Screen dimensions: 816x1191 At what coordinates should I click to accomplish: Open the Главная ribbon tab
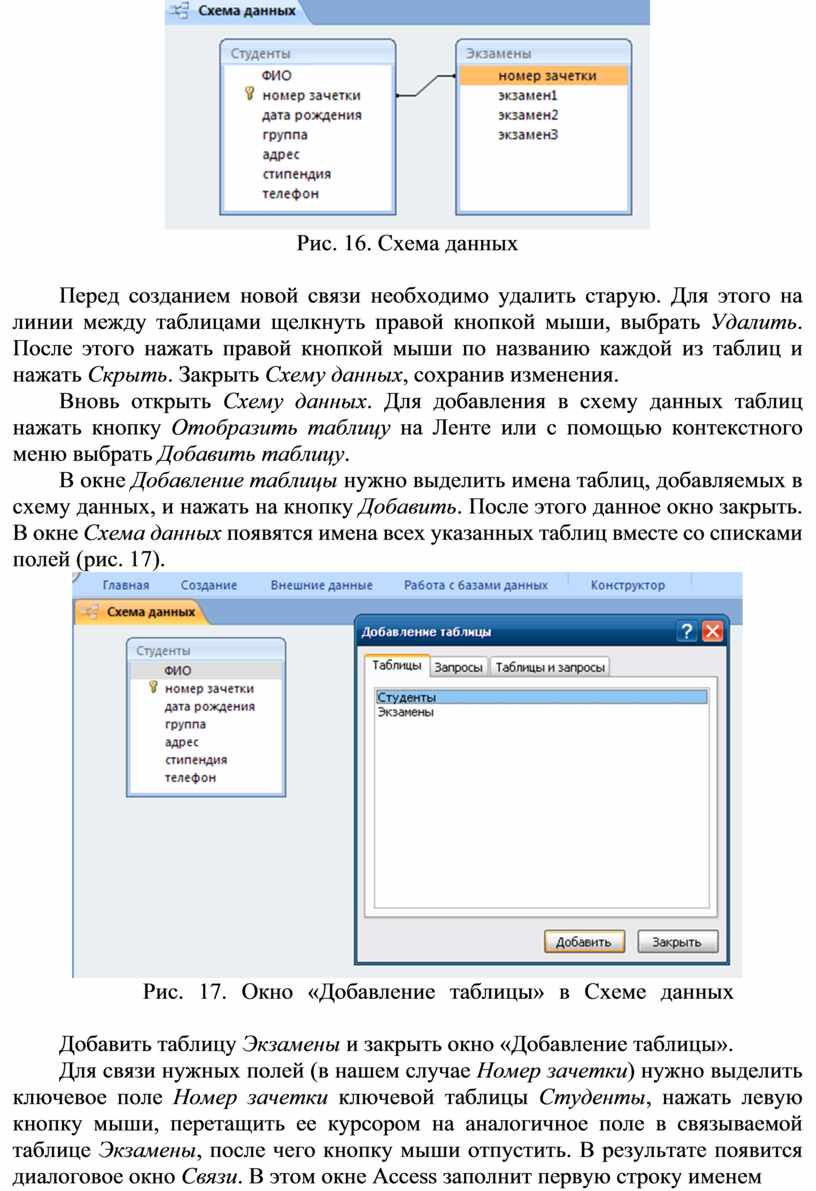[125, 585]
